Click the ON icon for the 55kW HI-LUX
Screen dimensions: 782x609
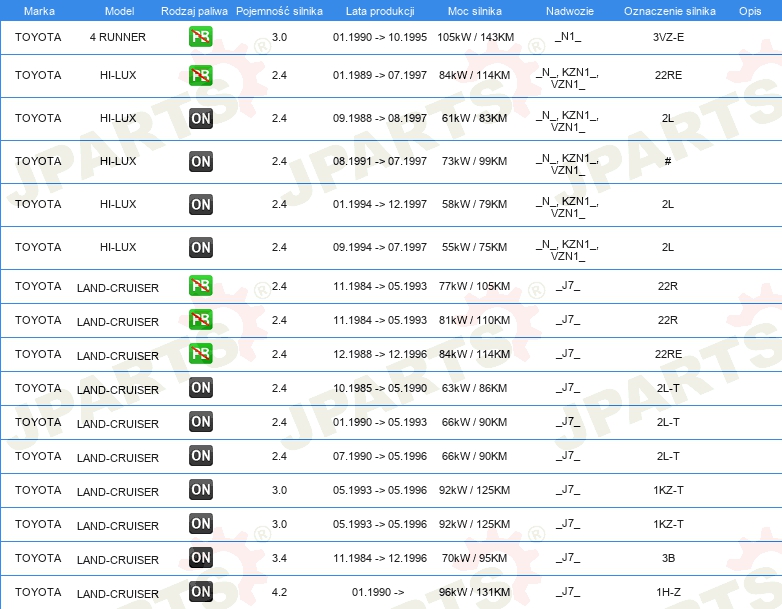(x=200, y=247)
